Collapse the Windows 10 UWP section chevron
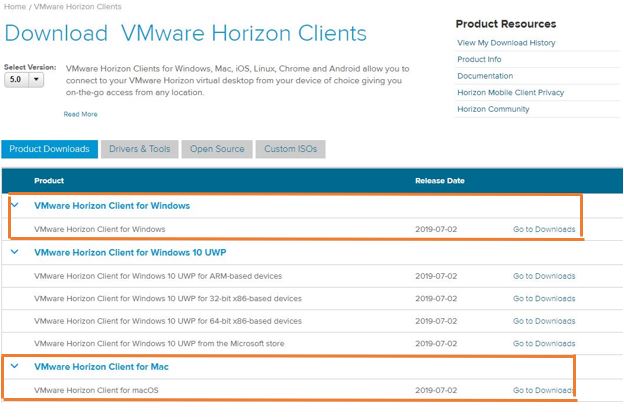 [x=15, y=252]
